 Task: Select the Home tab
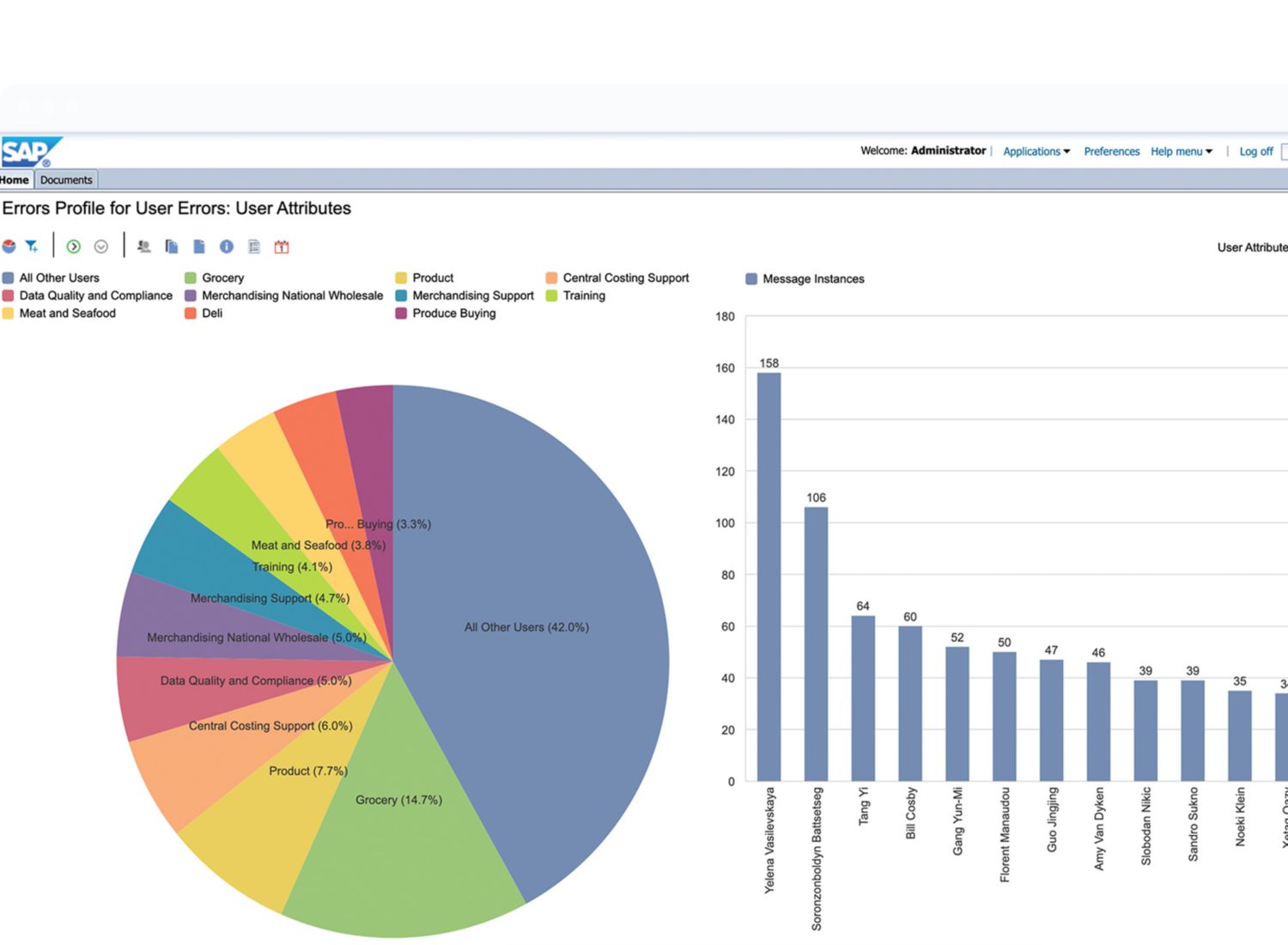point(15,180)
